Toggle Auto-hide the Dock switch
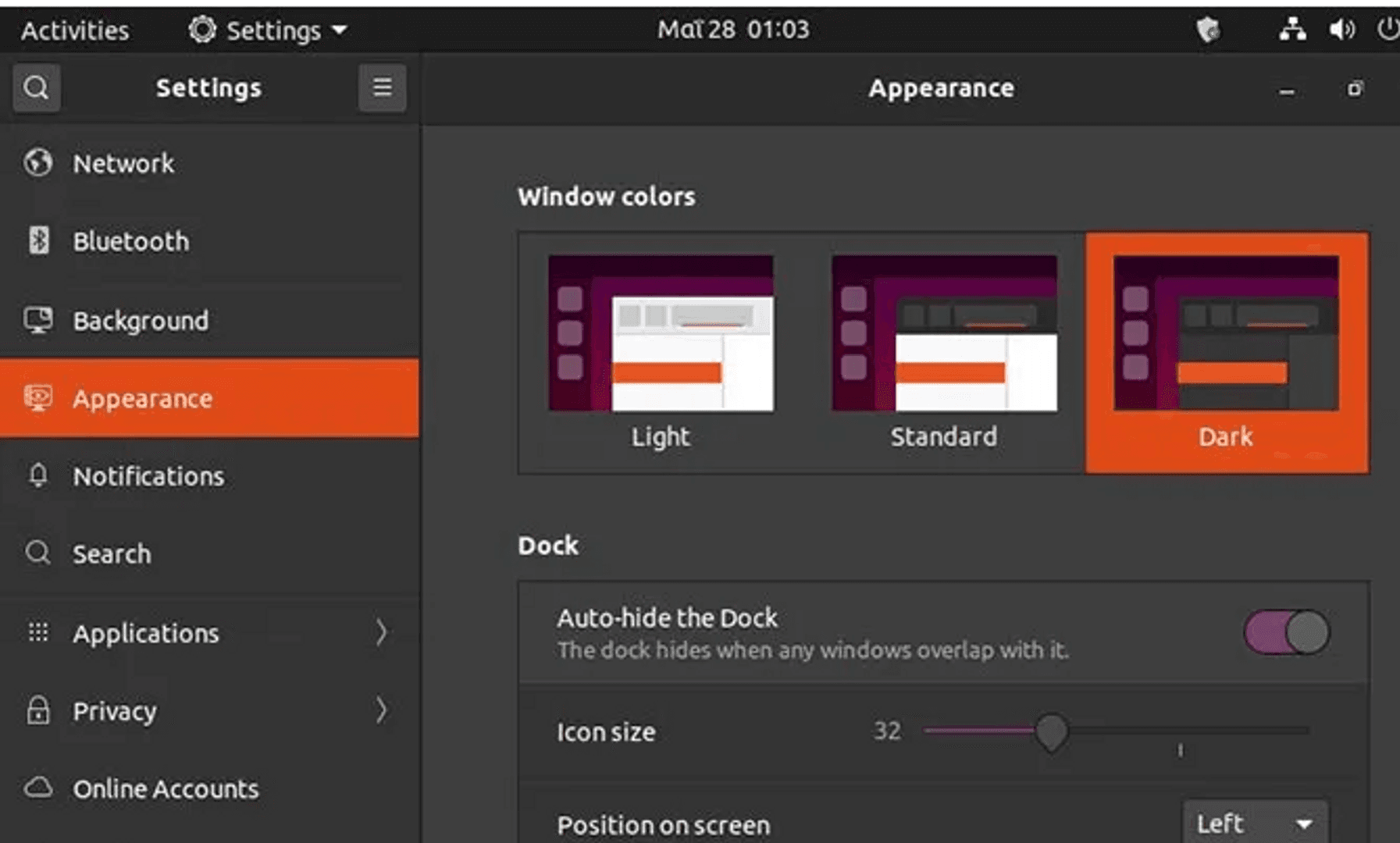Image resolution: width=1400 pixels, height=843 pixels. [1286, 632]
